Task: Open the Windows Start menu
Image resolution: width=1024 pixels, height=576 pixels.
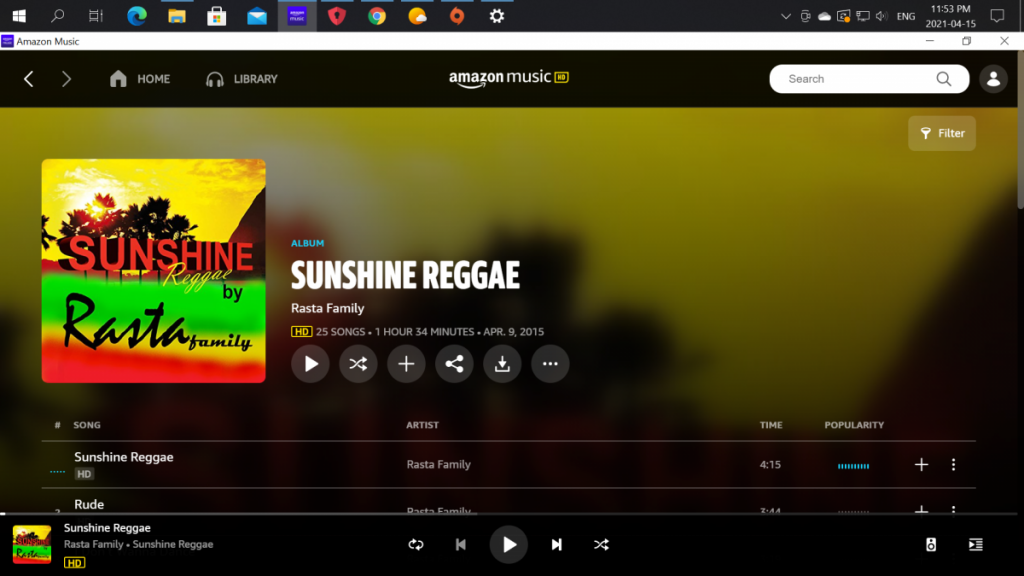Action: click(19, 16)
